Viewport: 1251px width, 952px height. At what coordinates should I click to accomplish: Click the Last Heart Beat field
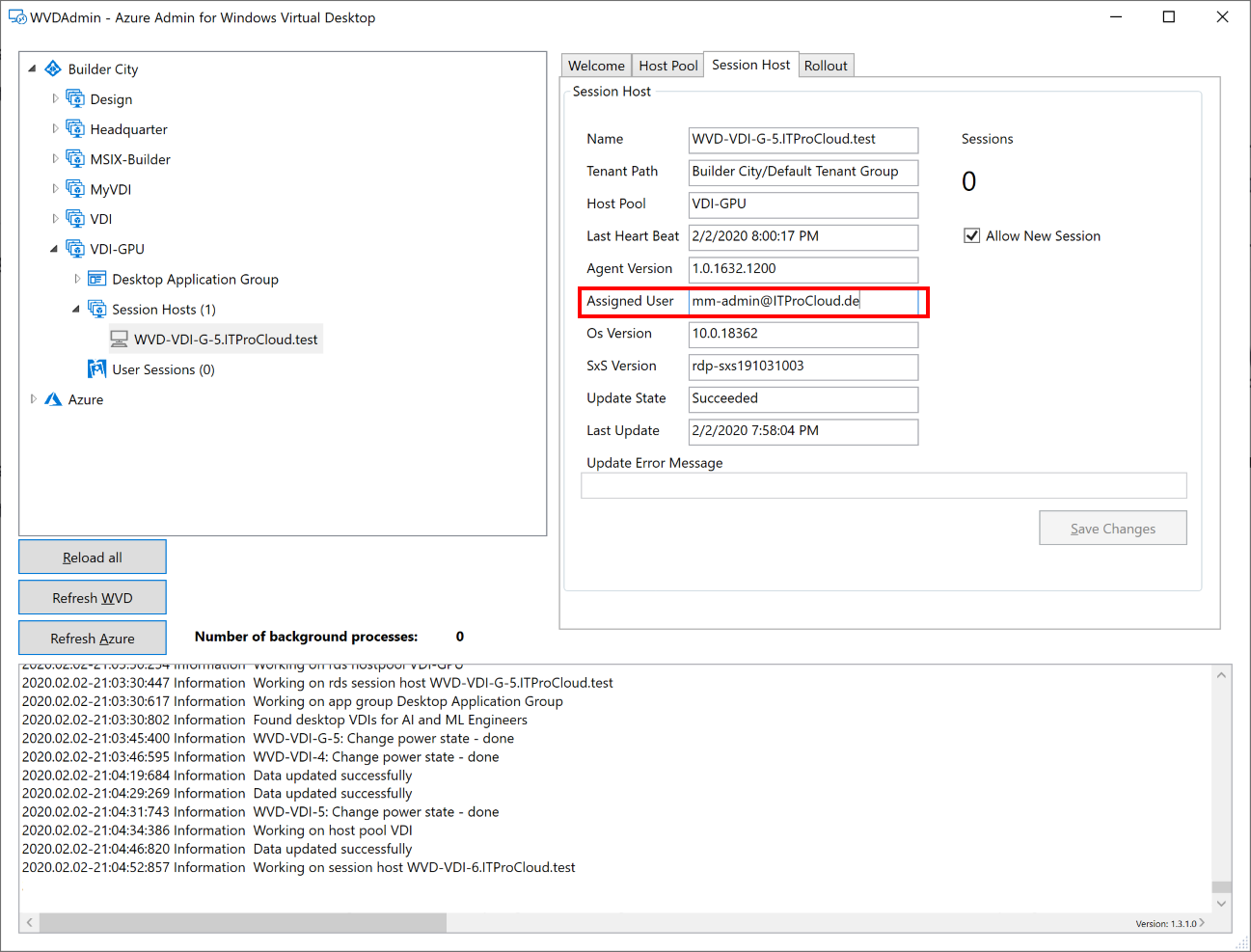[x=803, y=237]
